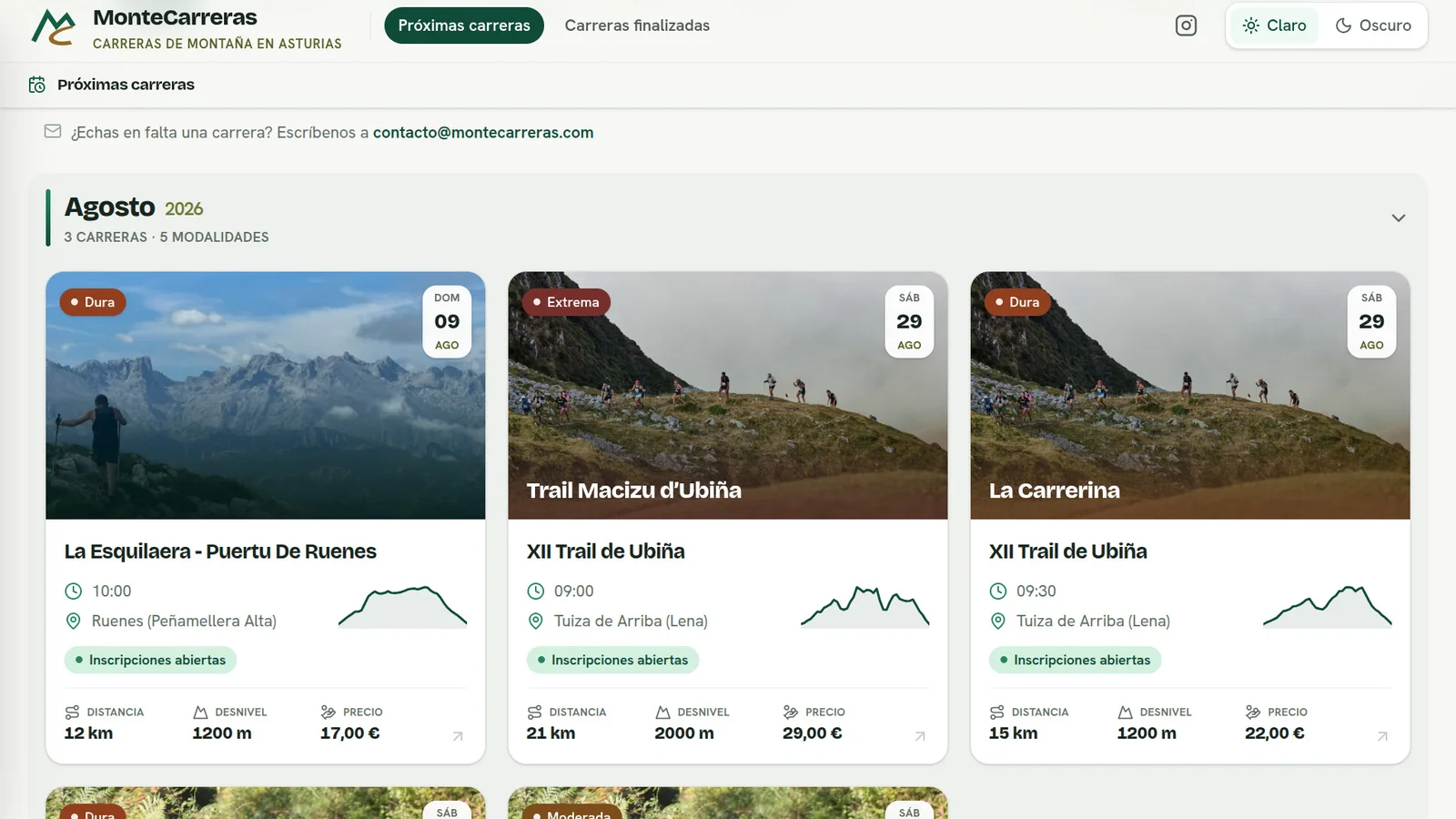Open arrow icon on 22,00 € card
Image resolution: width=1456 pixels, height=819 pixels.
click(x=1382, y=736)
